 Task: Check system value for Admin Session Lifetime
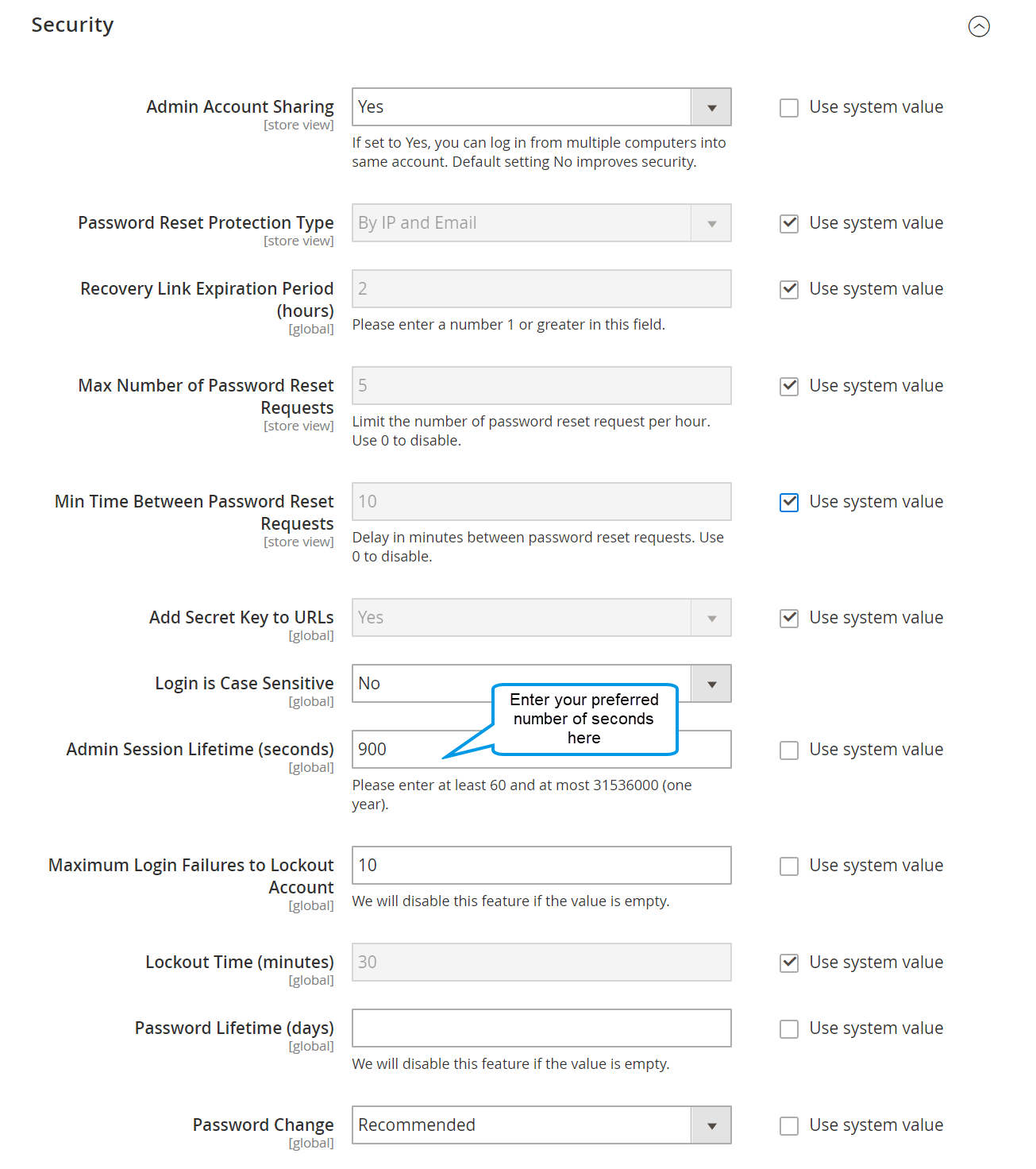(789, 750)
